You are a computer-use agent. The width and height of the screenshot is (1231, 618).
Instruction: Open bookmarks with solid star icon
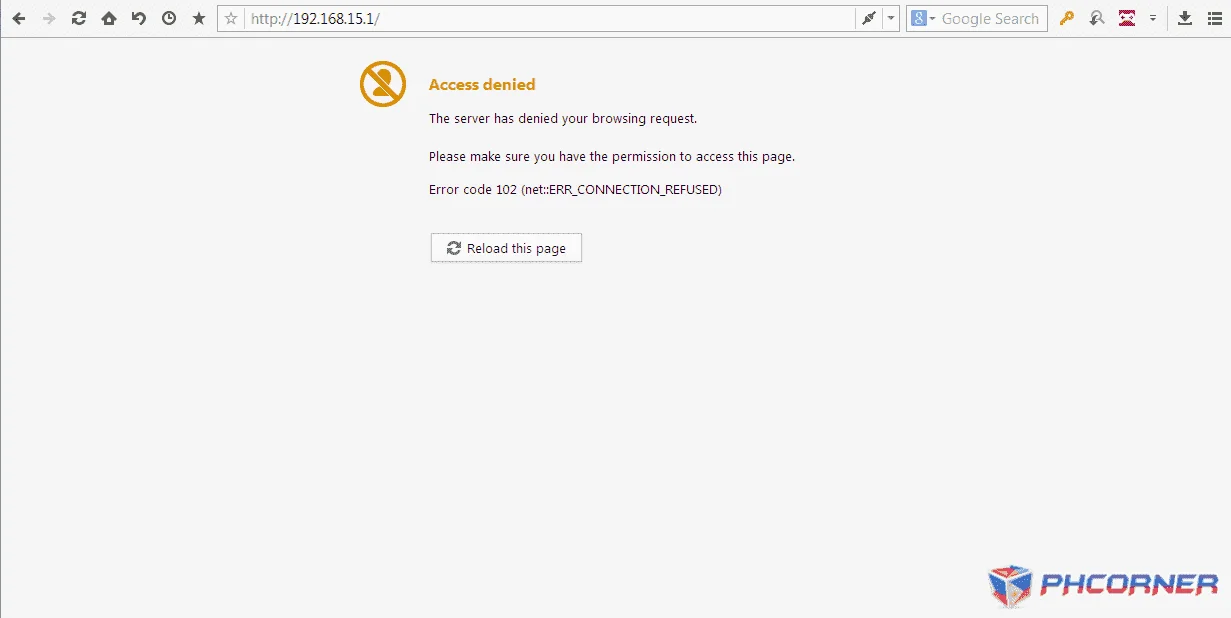(199, 18)
